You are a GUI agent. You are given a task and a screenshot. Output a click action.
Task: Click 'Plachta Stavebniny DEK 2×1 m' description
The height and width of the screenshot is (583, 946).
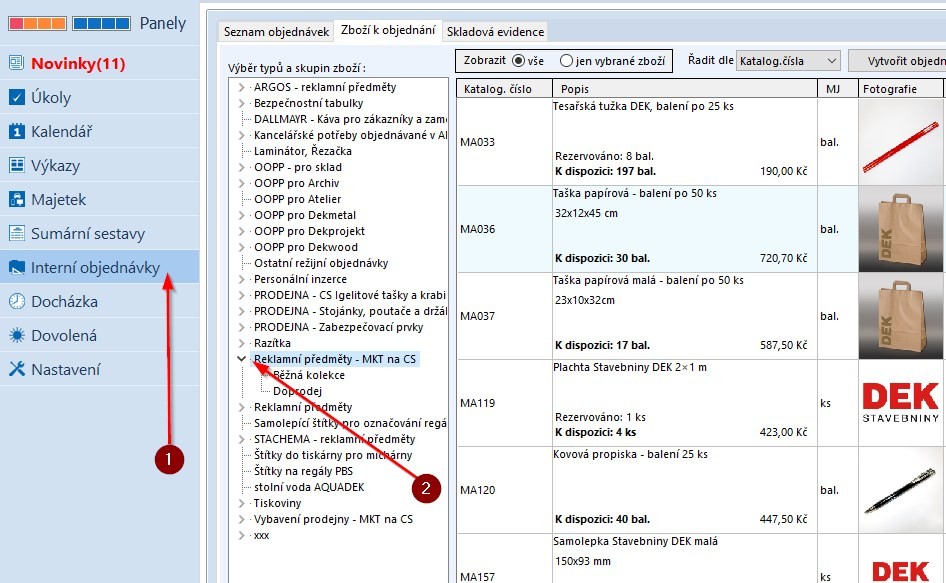[630, 367]
